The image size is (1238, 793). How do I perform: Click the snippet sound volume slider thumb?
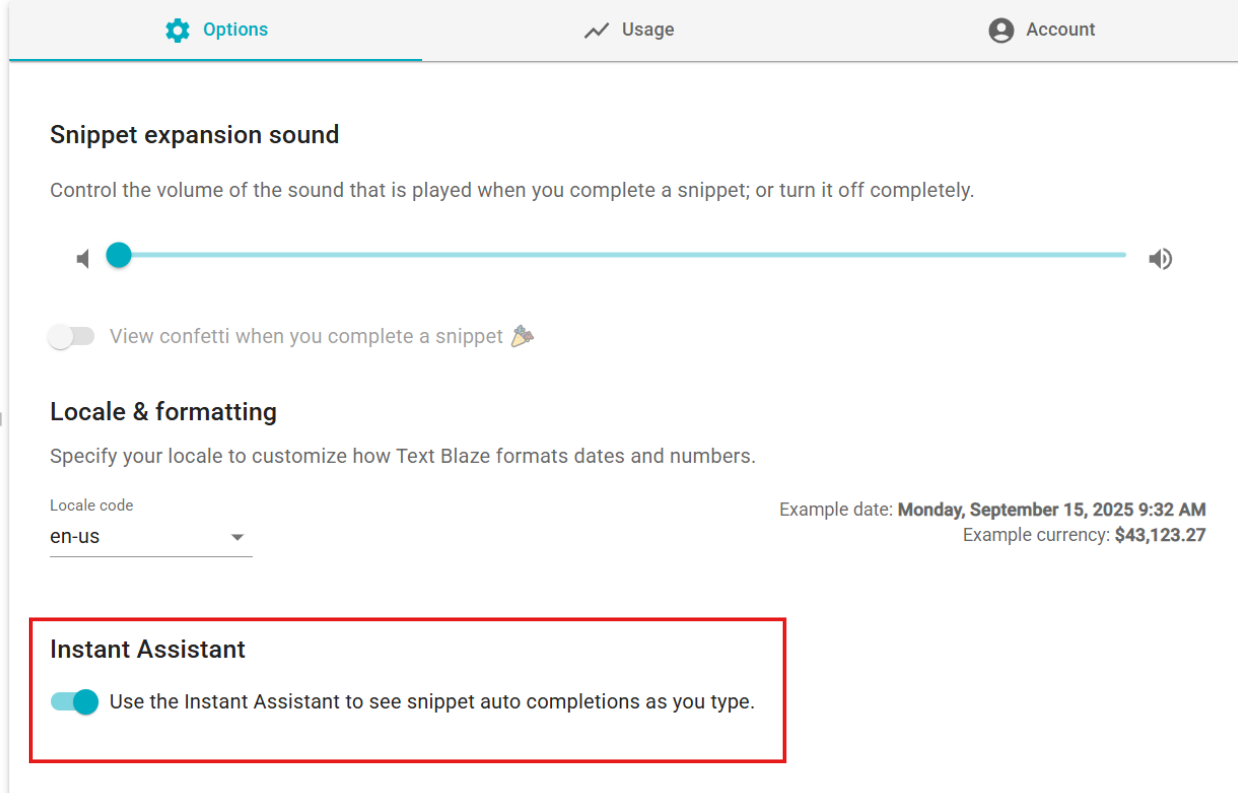click(x=119, y=255)
